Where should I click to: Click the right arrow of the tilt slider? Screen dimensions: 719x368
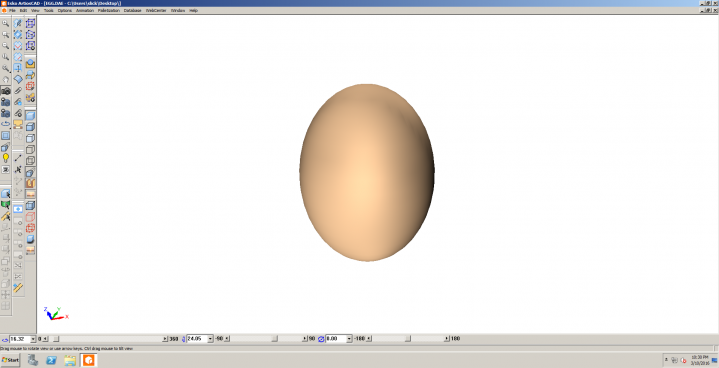pyautogui.click(x=305, y=339)
